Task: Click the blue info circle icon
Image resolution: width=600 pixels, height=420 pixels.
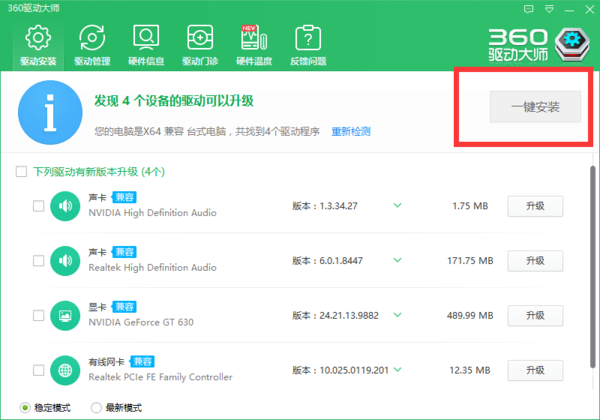Action: pyautogui.click(x=50, y=112)
